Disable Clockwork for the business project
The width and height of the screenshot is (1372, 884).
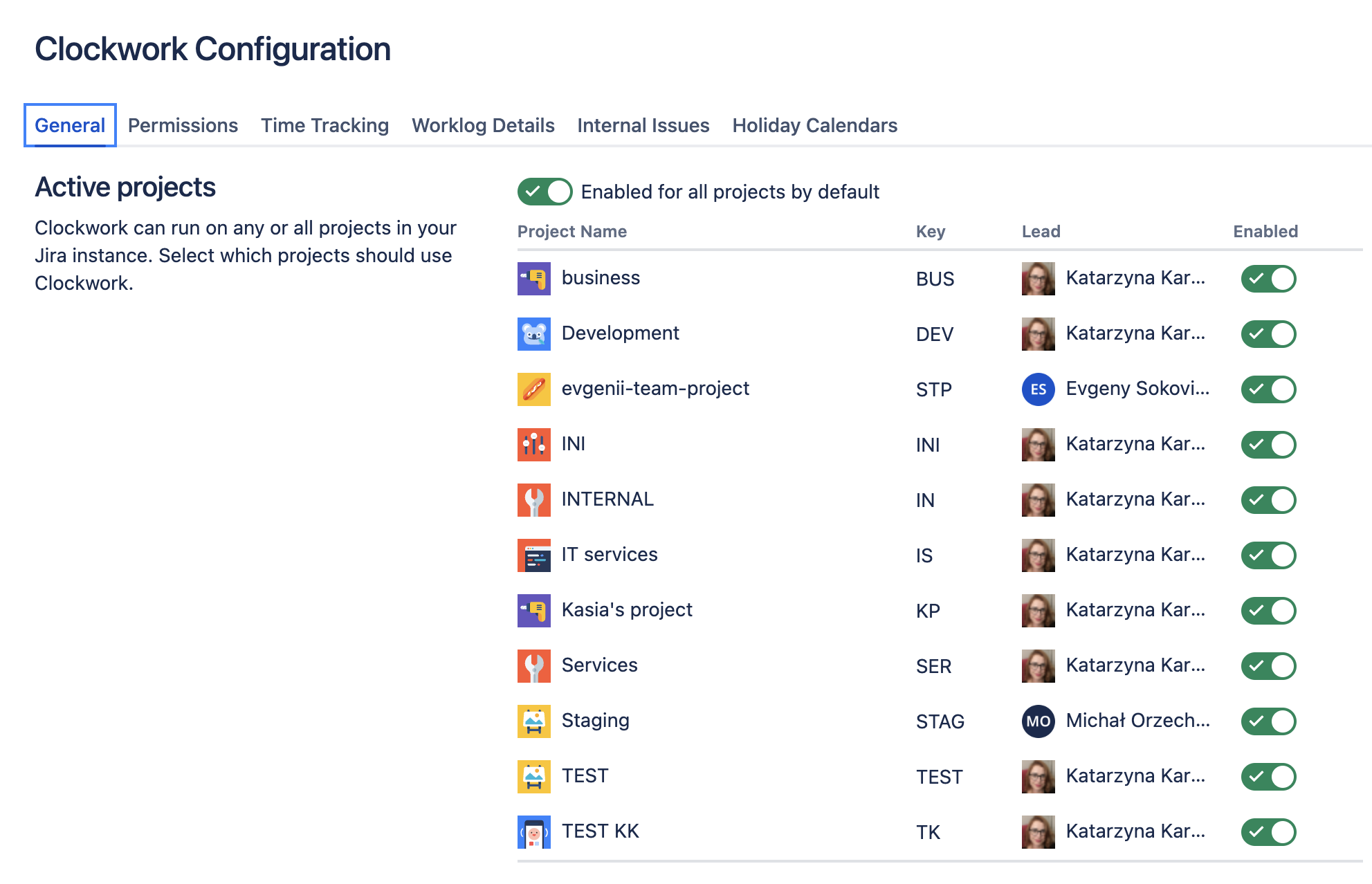[x=1268, y=279]
